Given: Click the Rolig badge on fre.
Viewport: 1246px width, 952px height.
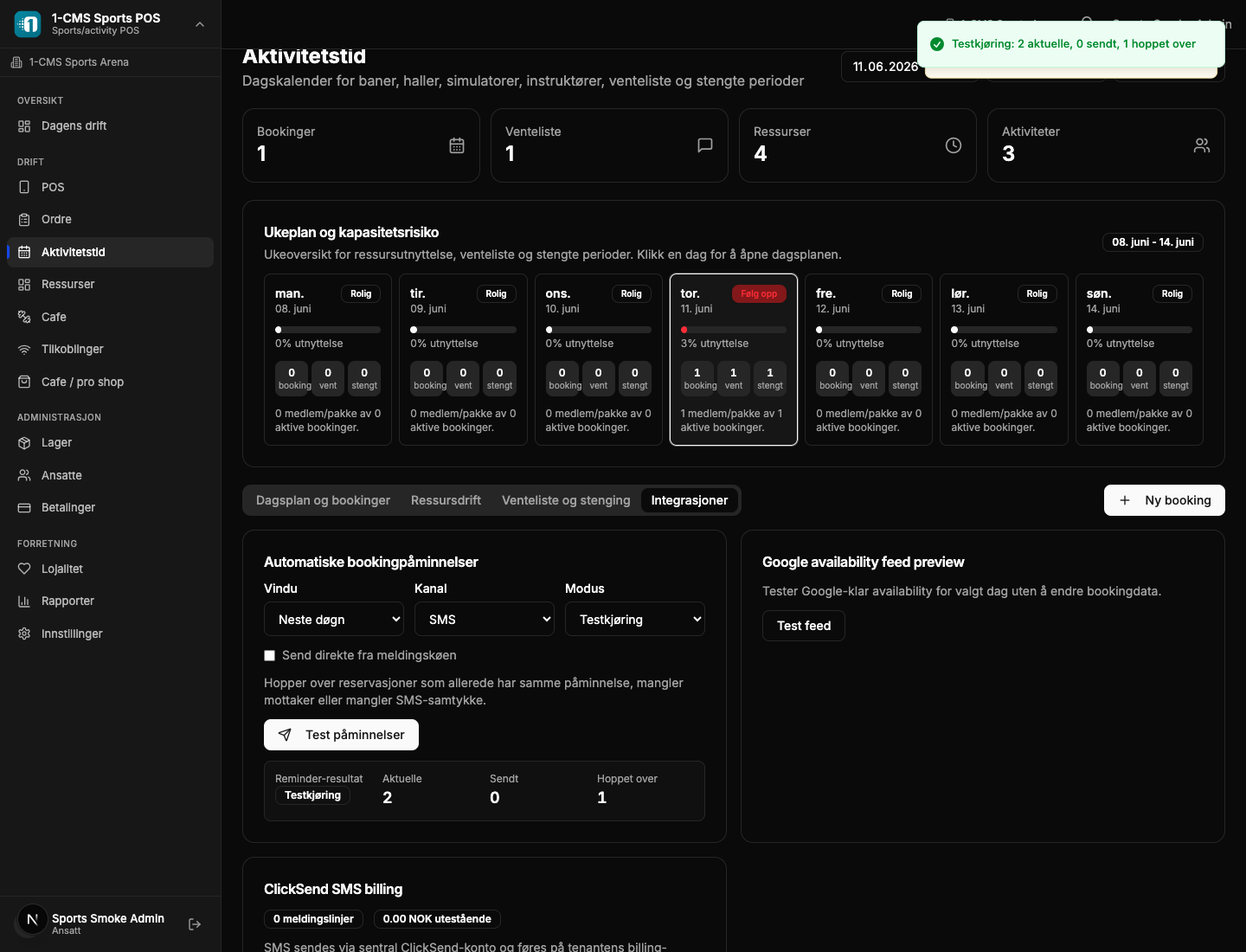Looking at the screenshot, I should point(902,294).
